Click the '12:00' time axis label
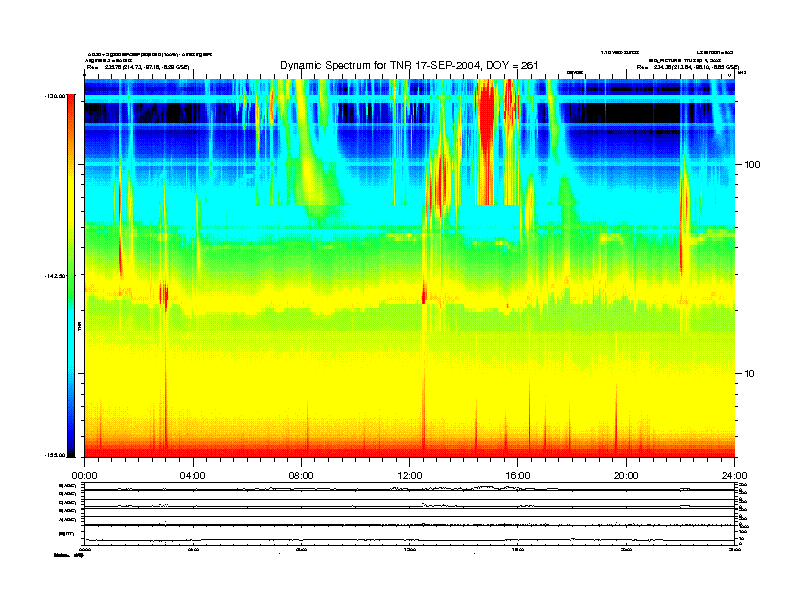 click(x=410, y=476)
